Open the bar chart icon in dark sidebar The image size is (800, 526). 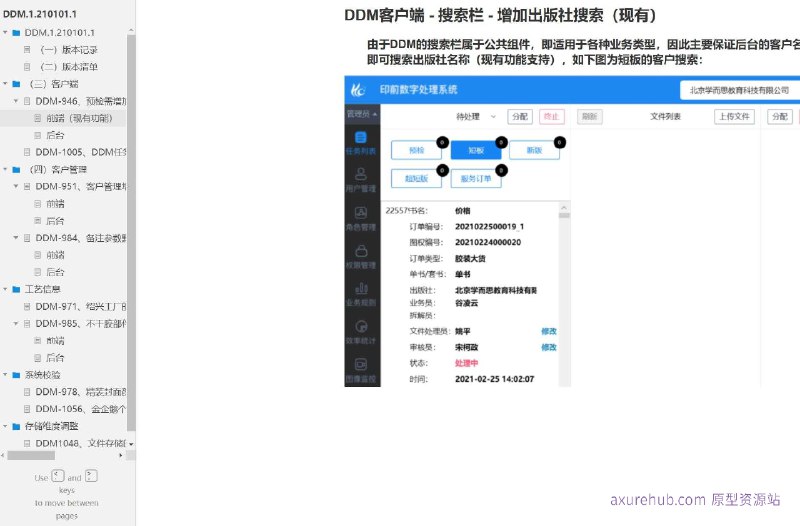(x=361, y=289)
